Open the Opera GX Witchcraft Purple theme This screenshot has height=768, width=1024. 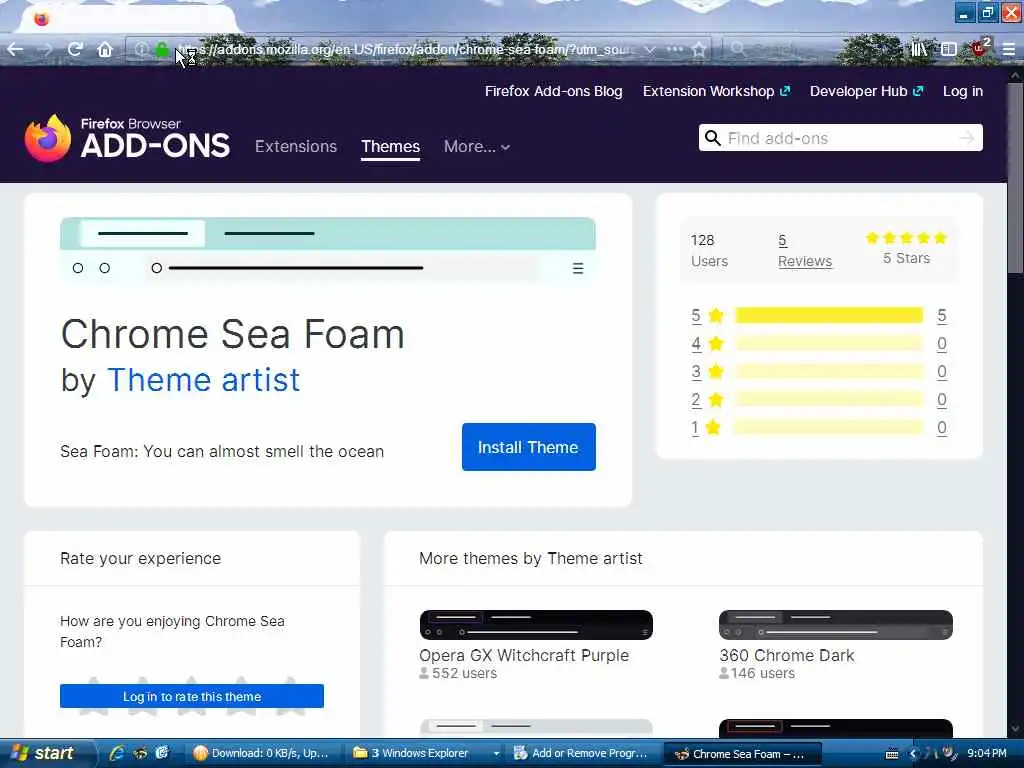point(524,655)
